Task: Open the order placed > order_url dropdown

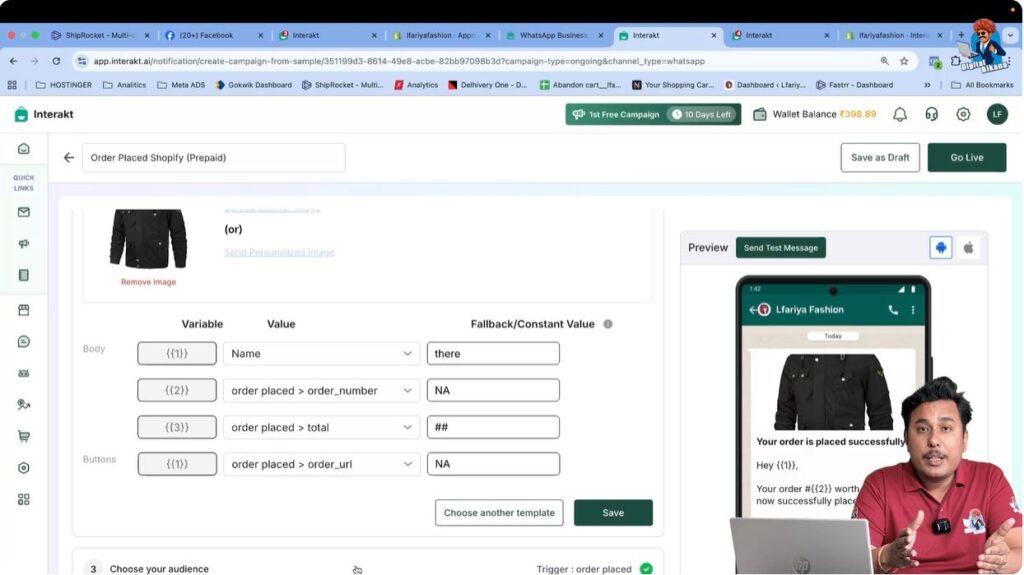Action: coord(321,464)
